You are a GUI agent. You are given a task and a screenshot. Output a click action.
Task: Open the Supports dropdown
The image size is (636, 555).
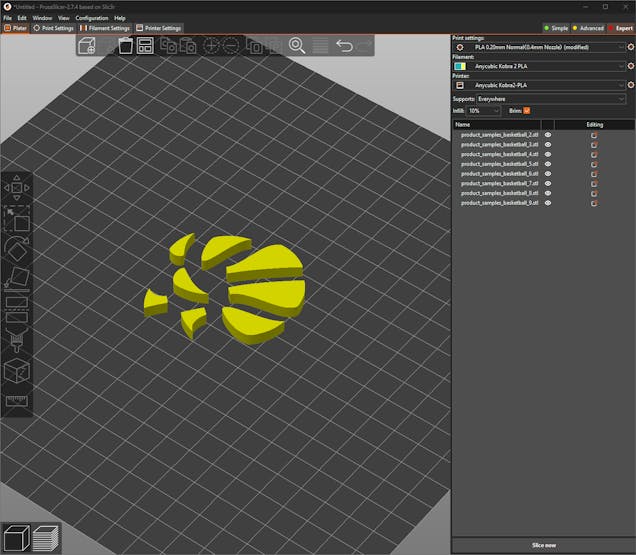550,99
